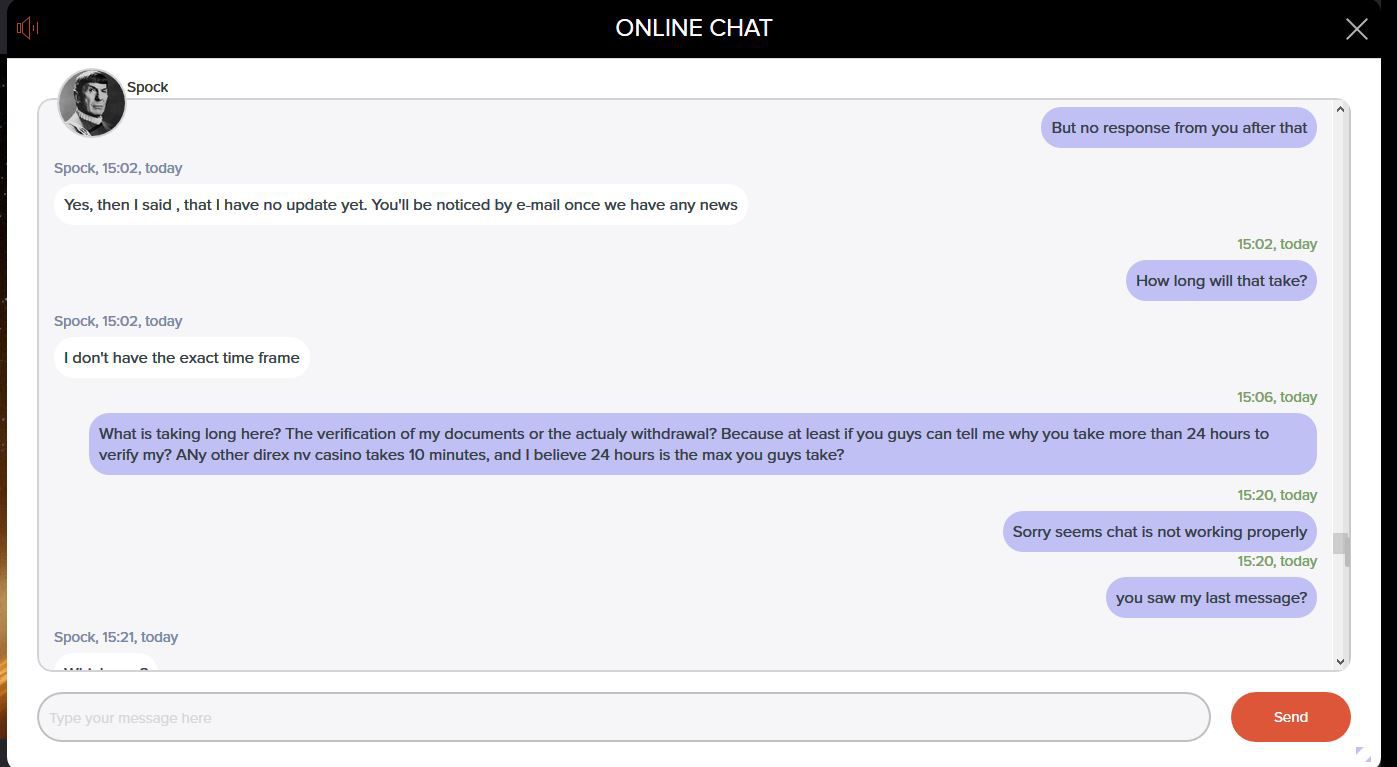This screenshot has height=767, width=1397.
Task: Select message 'But no response from you after that'
Action: click(x=1178, y=128)
